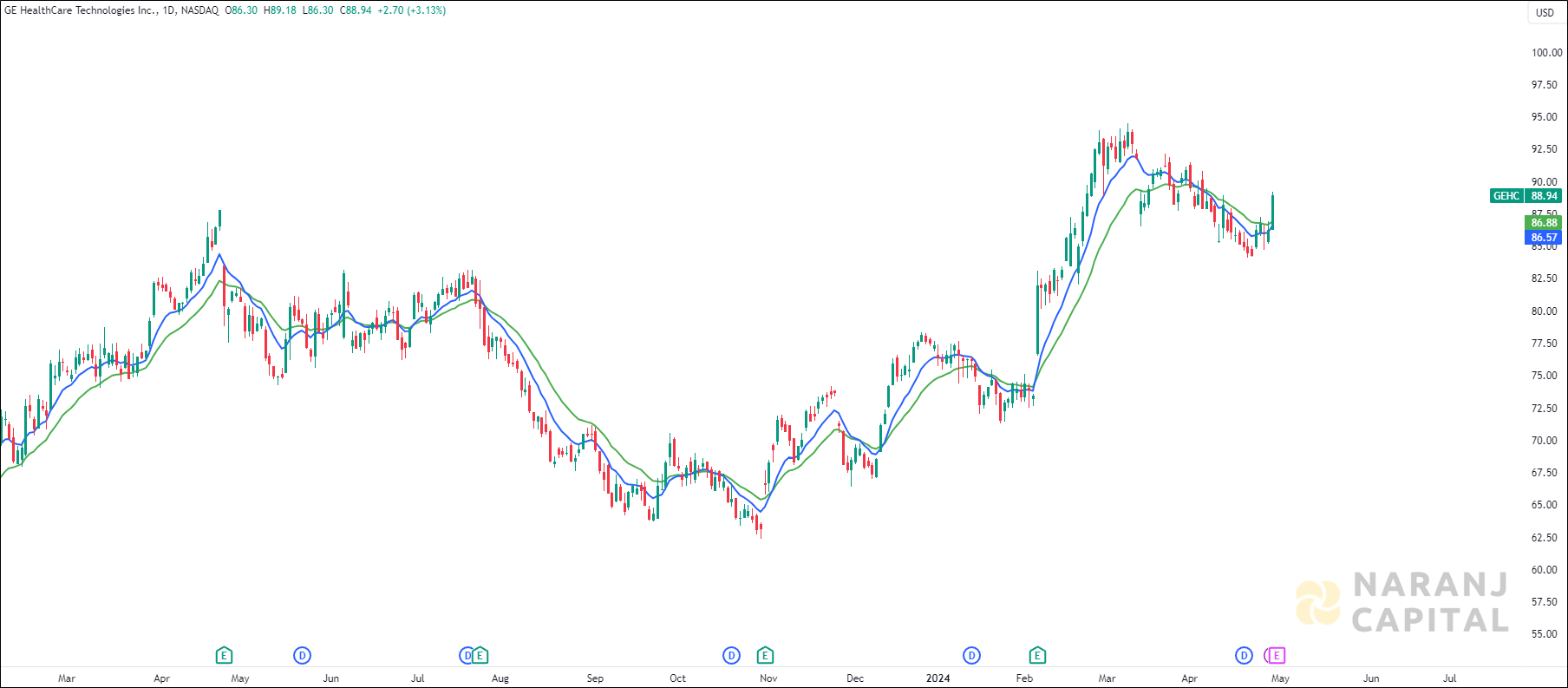Click the blue 86.57 moving average label
This screenshot has width=1568, height=688.
1544,237
